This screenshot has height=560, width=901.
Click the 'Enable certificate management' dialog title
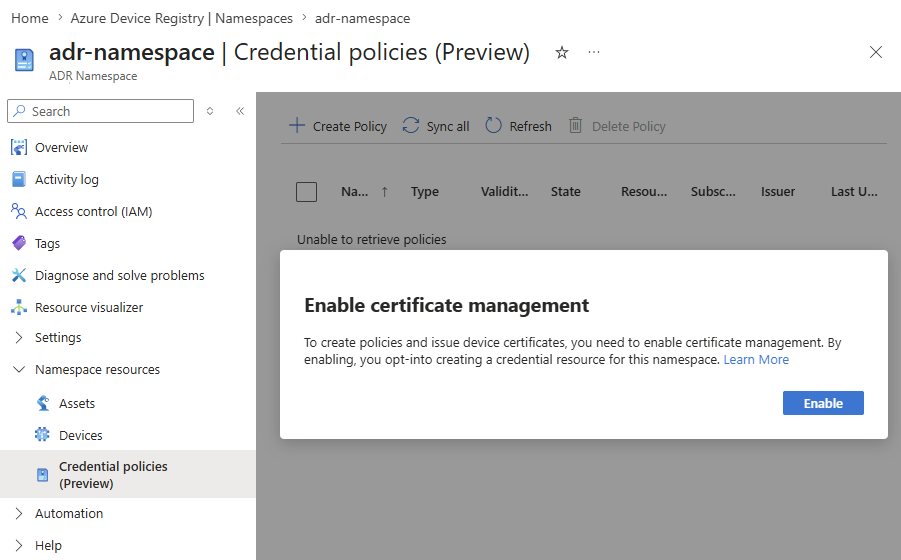tap(446, 306)
